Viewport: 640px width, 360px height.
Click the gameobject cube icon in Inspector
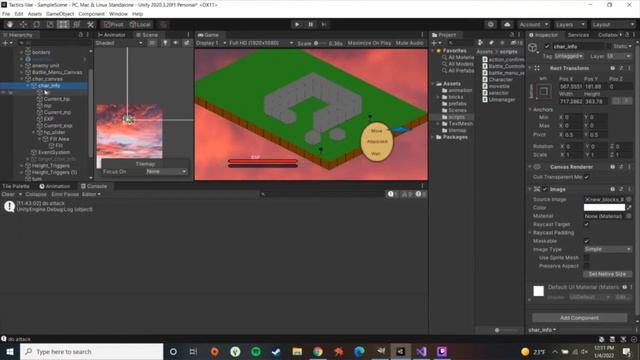point(533,48)
